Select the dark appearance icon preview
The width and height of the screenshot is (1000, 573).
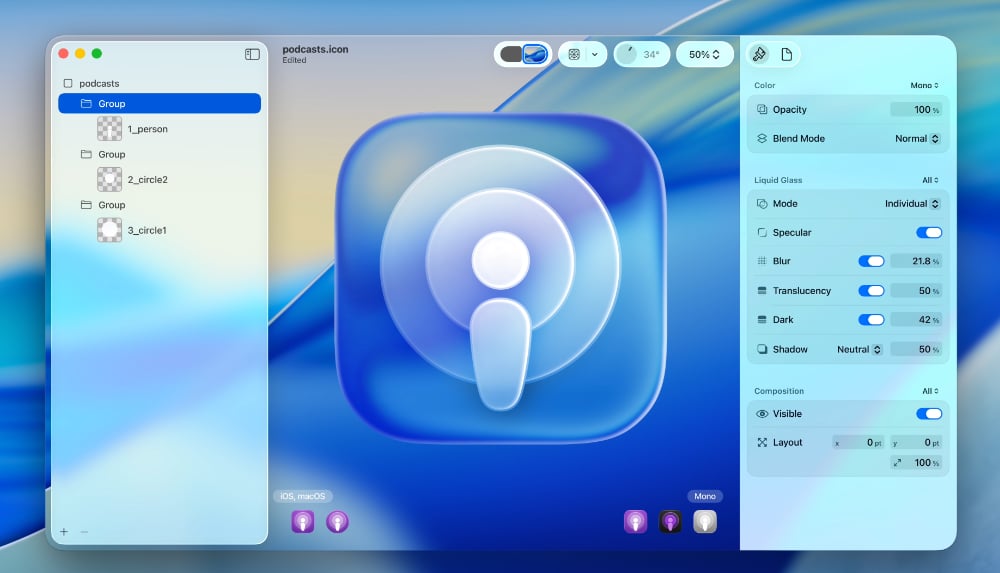[670, 522]
